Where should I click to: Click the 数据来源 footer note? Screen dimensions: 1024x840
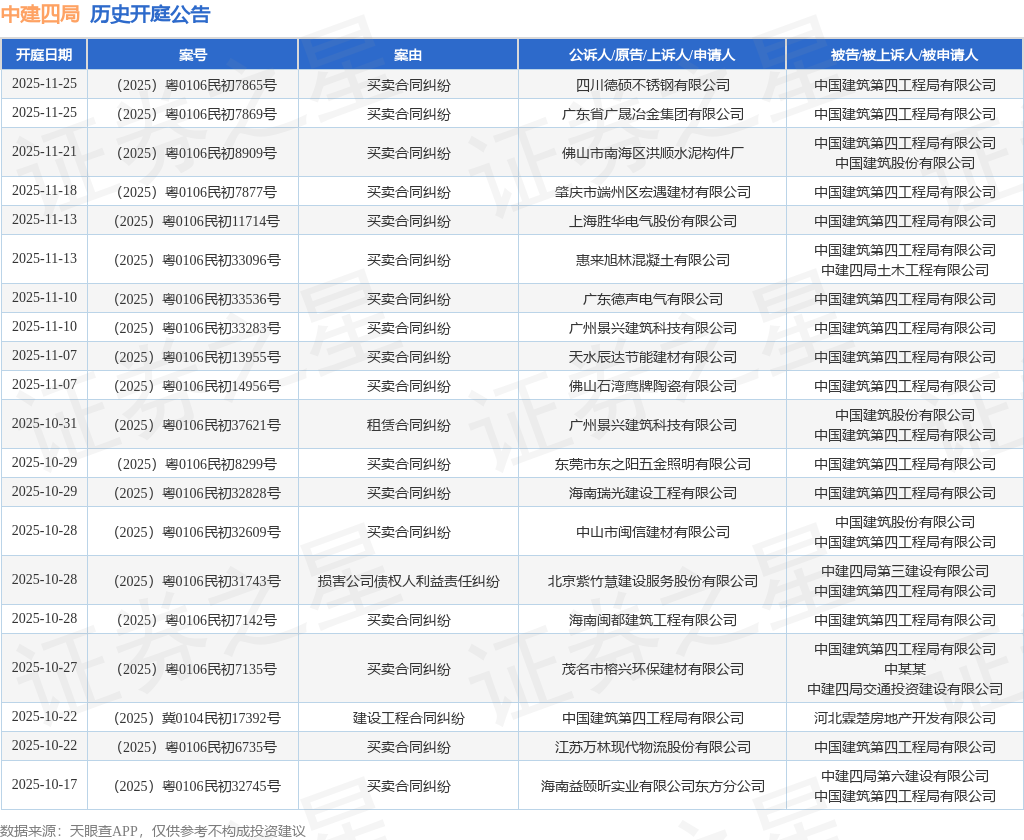[153, 831]
